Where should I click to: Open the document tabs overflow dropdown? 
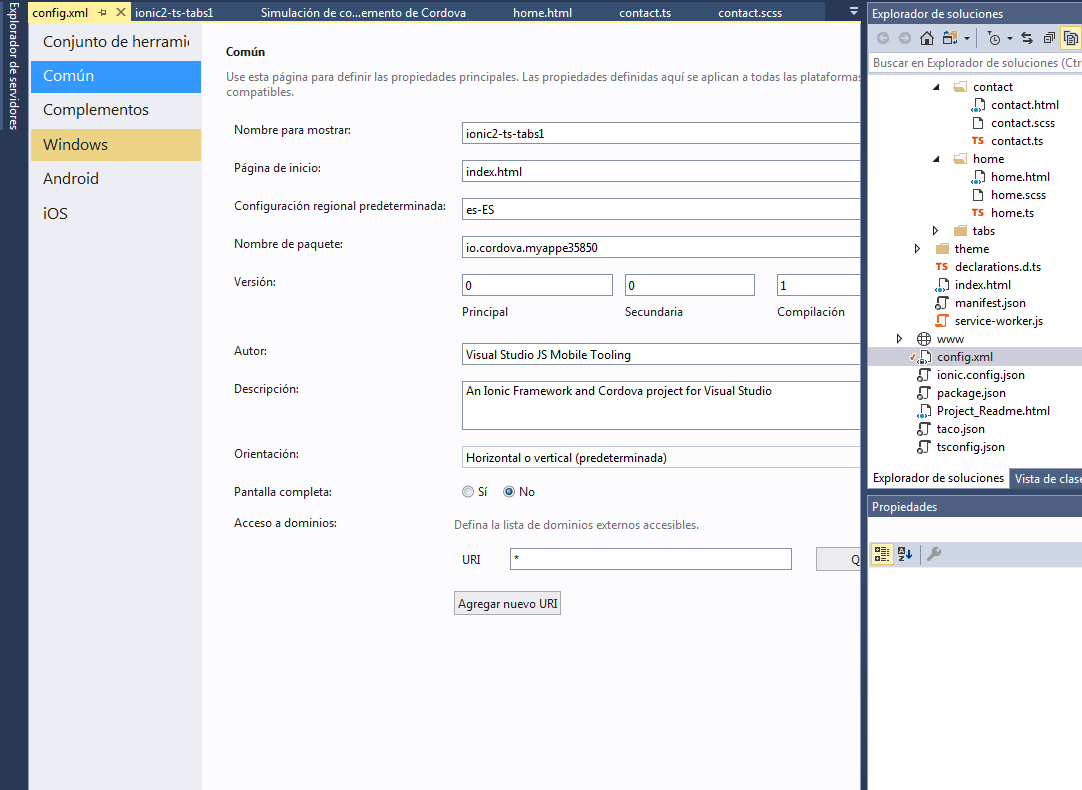tap(853, 12)
